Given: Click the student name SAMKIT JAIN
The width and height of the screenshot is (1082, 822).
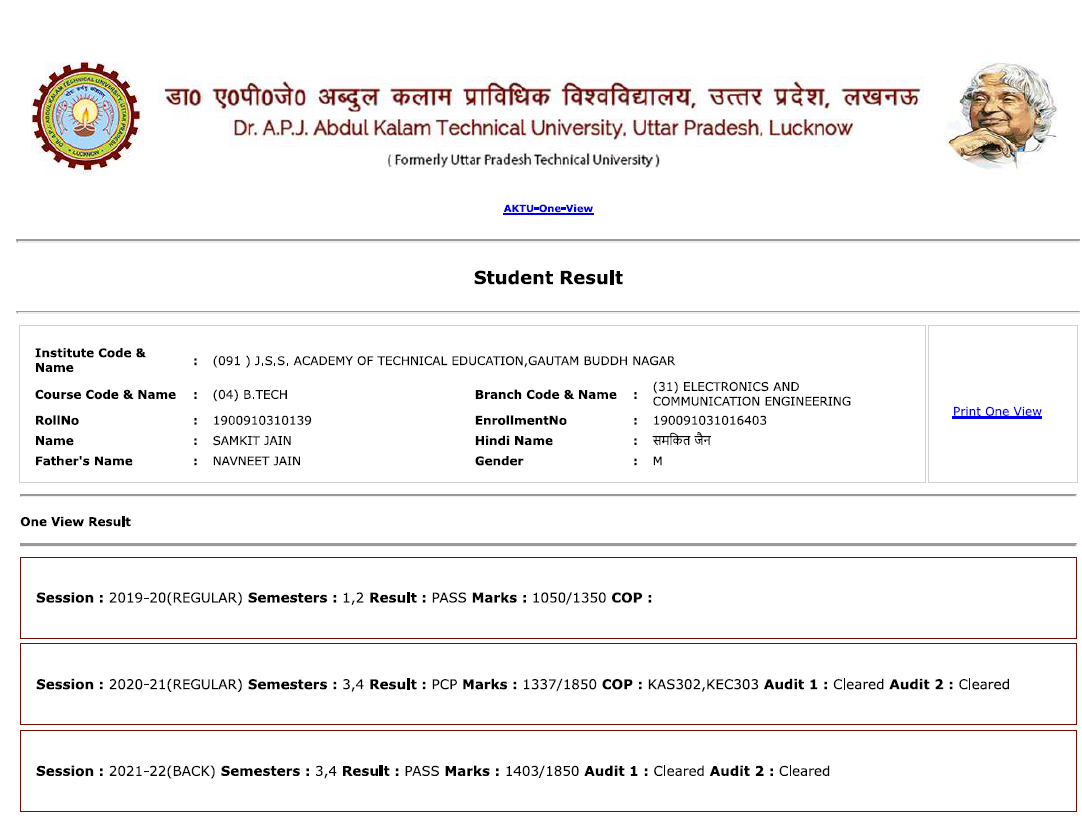Looking at the screenshot, I should 252,441.
